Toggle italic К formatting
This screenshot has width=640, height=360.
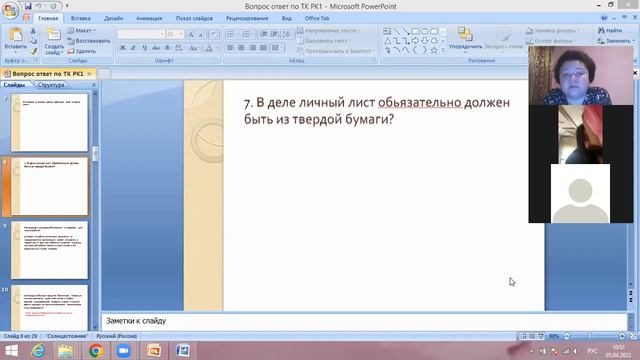tap(133, 48)
